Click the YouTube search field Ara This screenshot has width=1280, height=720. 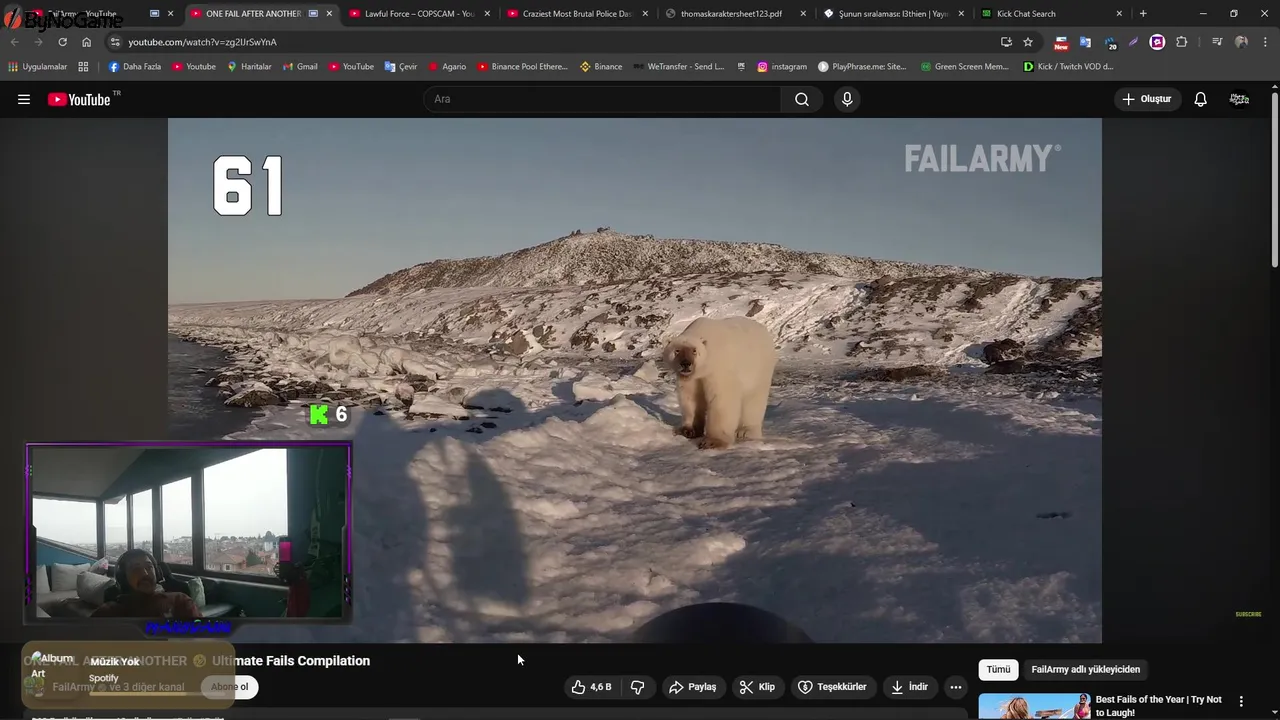(603, 99)
